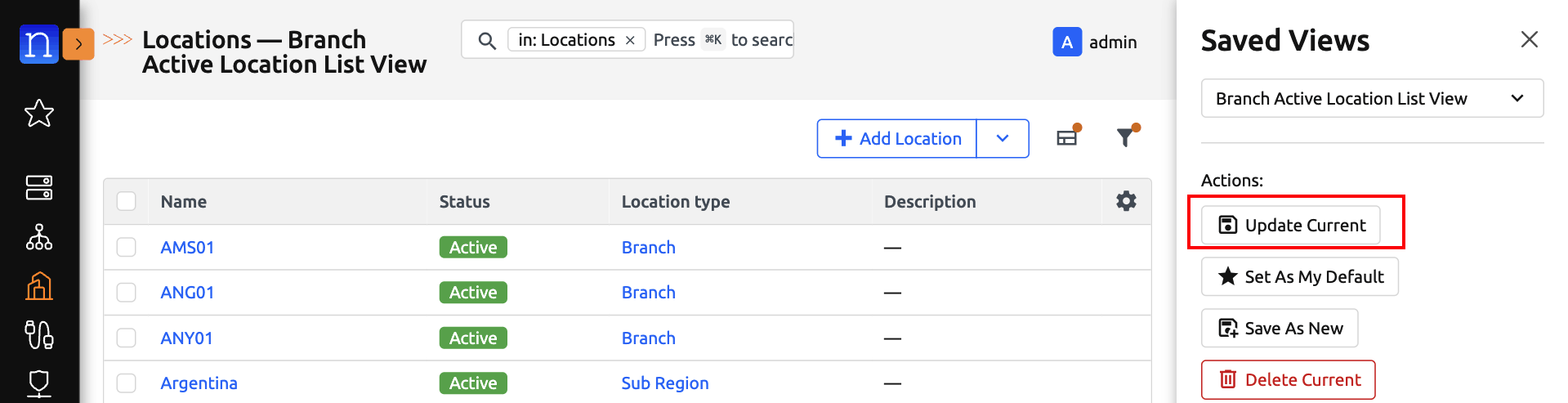The image size is (1568, 403).
Task: Open the Branch Active Location List View dropdown
Action: (x=1371, y=99)
